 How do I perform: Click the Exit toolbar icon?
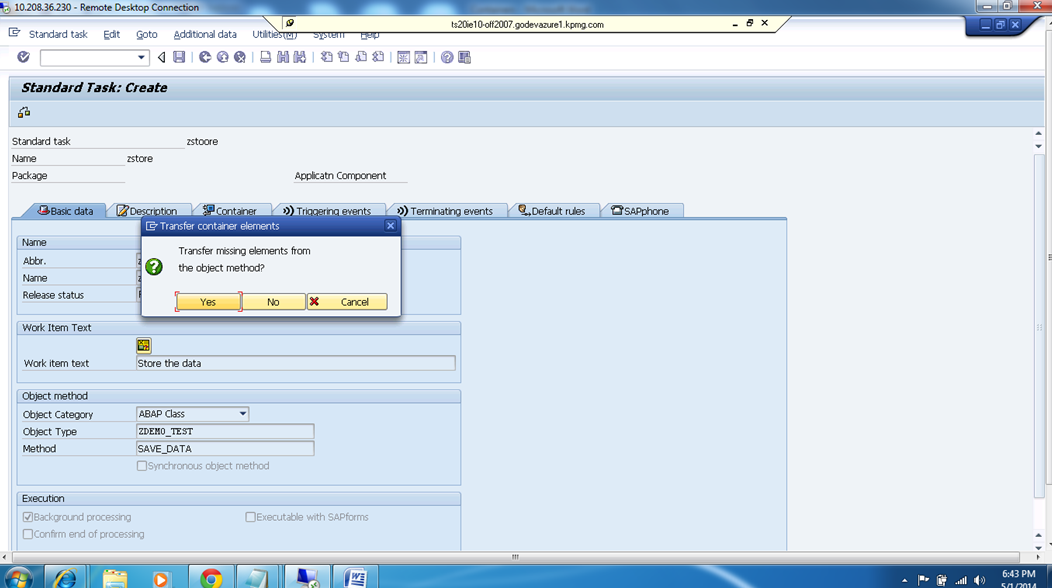220,57
